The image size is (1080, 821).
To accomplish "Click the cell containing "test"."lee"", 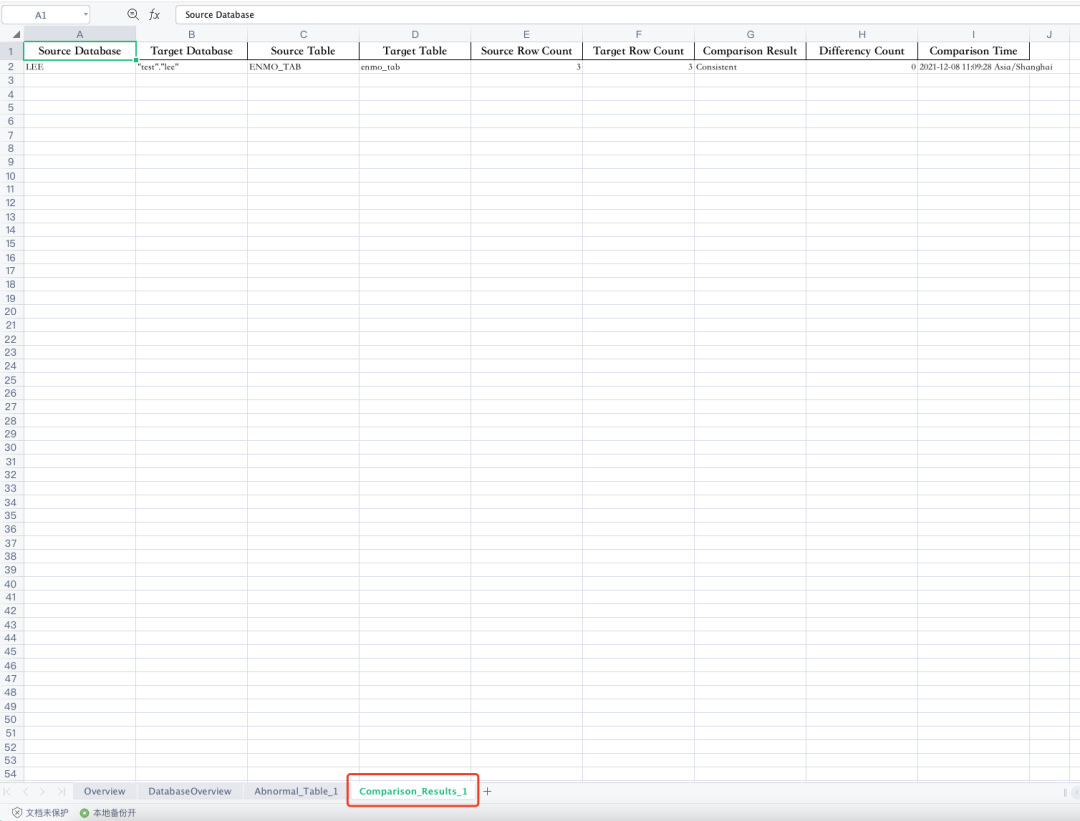I will pos(191,67).
